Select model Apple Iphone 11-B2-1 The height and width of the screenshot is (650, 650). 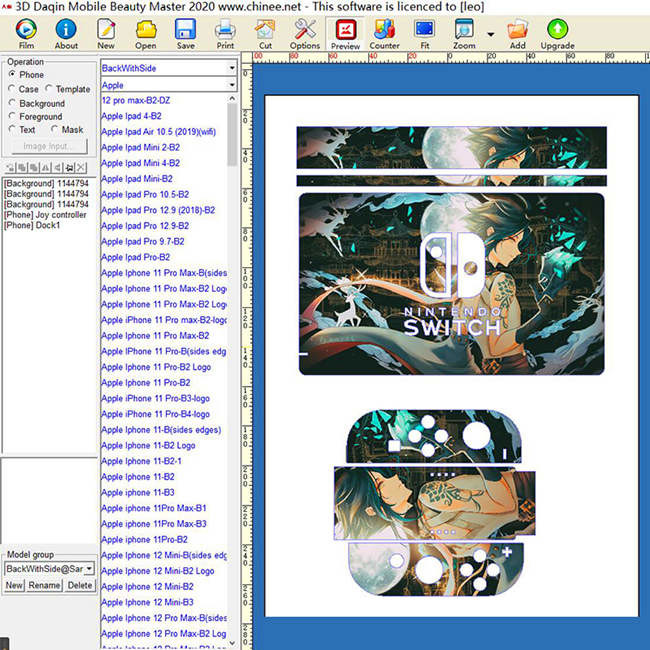[141, 461]
